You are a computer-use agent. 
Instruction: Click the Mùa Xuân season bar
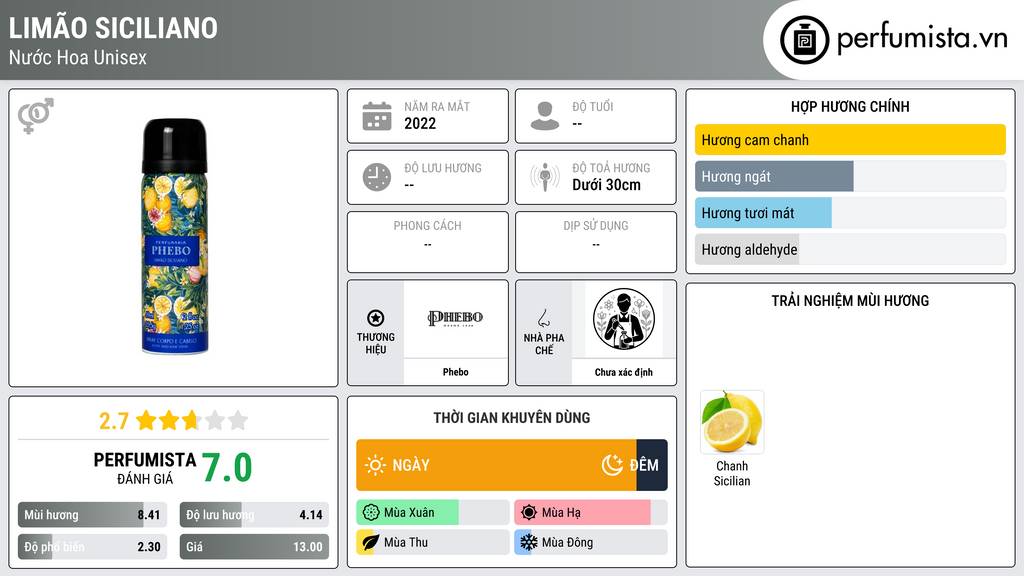pos(432,513)
